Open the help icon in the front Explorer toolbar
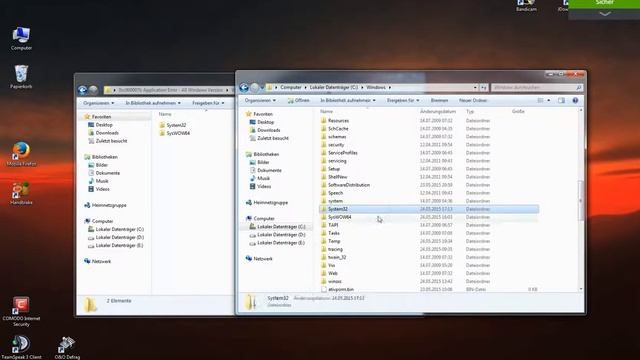This screenshot has width=640, height=360. tap(575, 100)
